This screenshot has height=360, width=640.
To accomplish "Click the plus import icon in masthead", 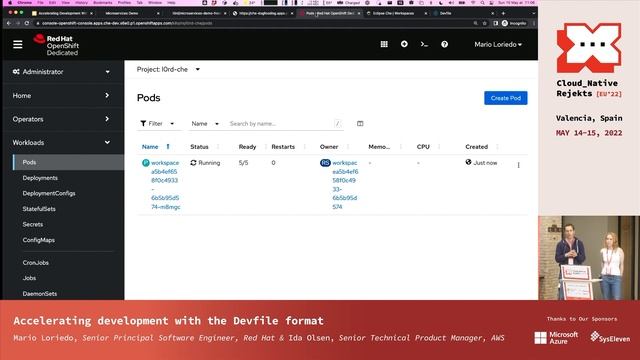I will [x=404, y=44].
